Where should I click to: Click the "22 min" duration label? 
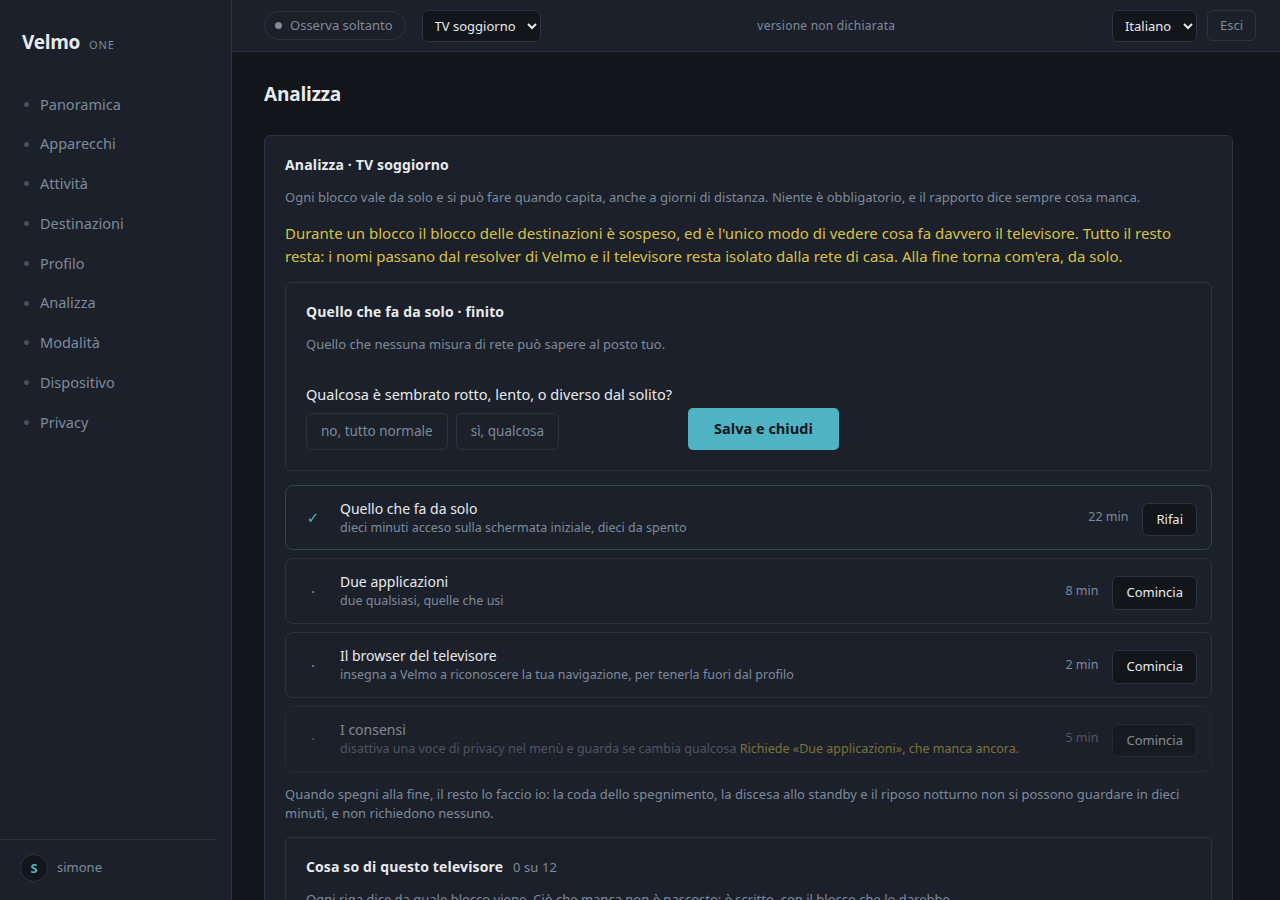click(1108, 517)
